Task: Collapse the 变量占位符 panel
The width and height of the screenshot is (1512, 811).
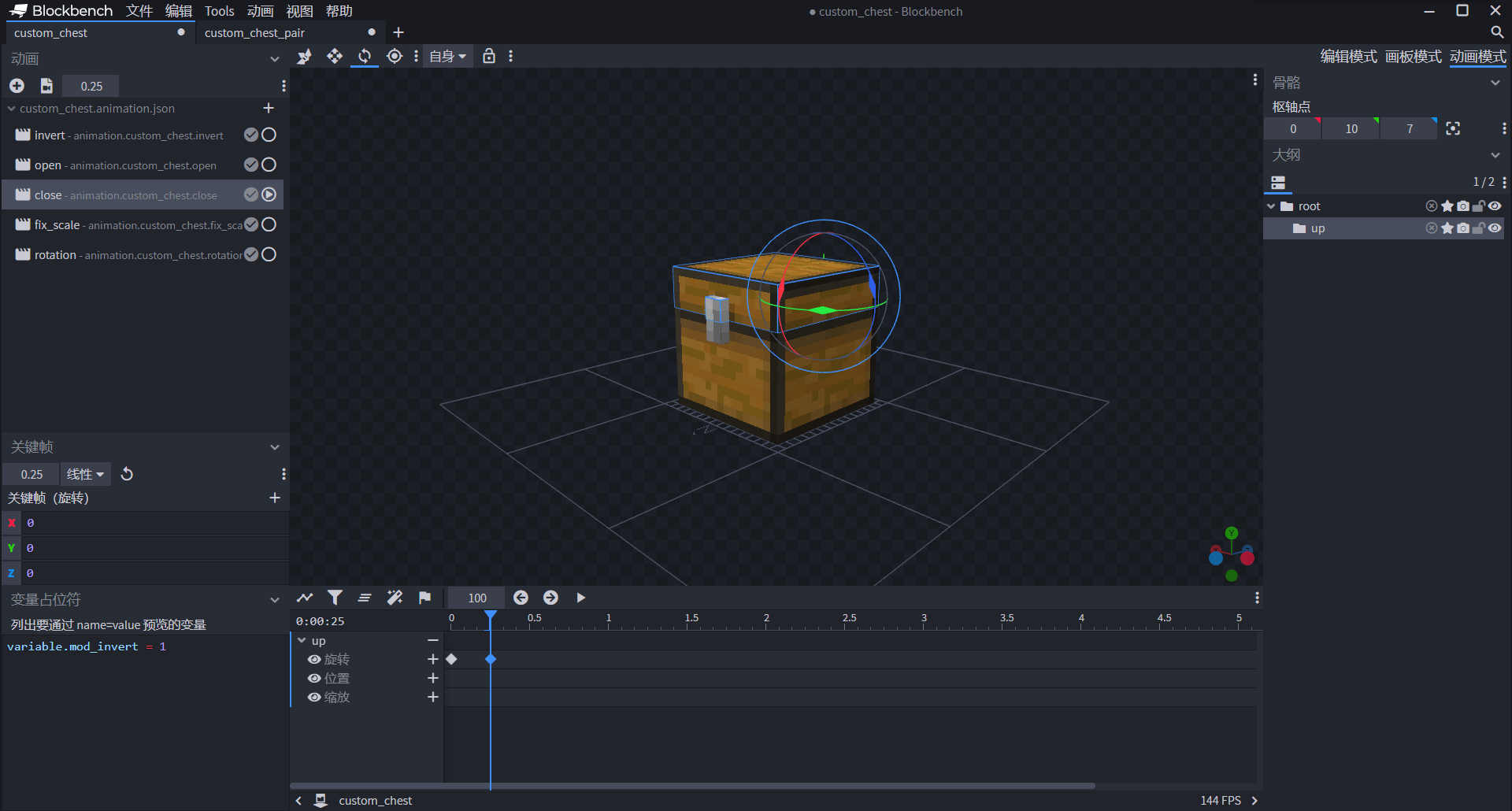Action: point(275,600)
